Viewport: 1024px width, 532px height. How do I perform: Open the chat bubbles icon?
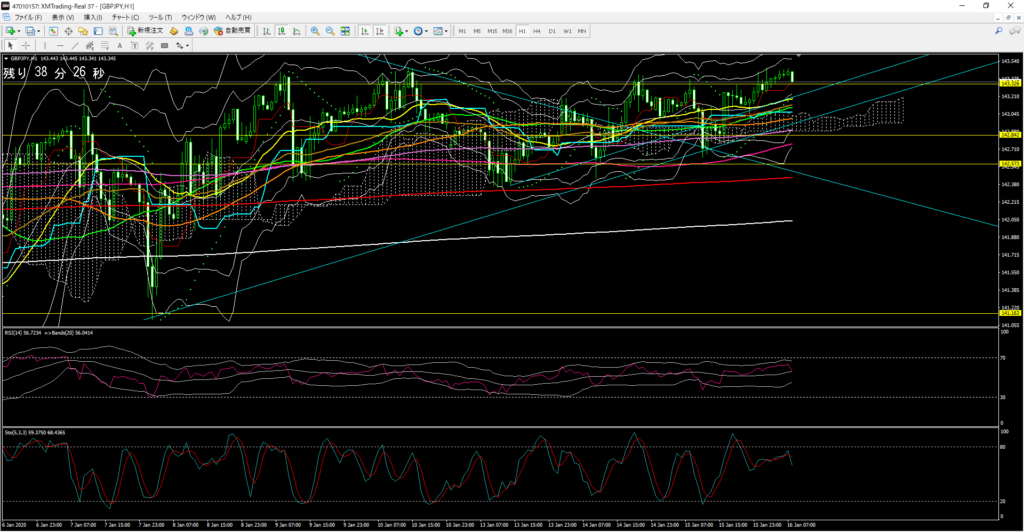point(1015,31)
